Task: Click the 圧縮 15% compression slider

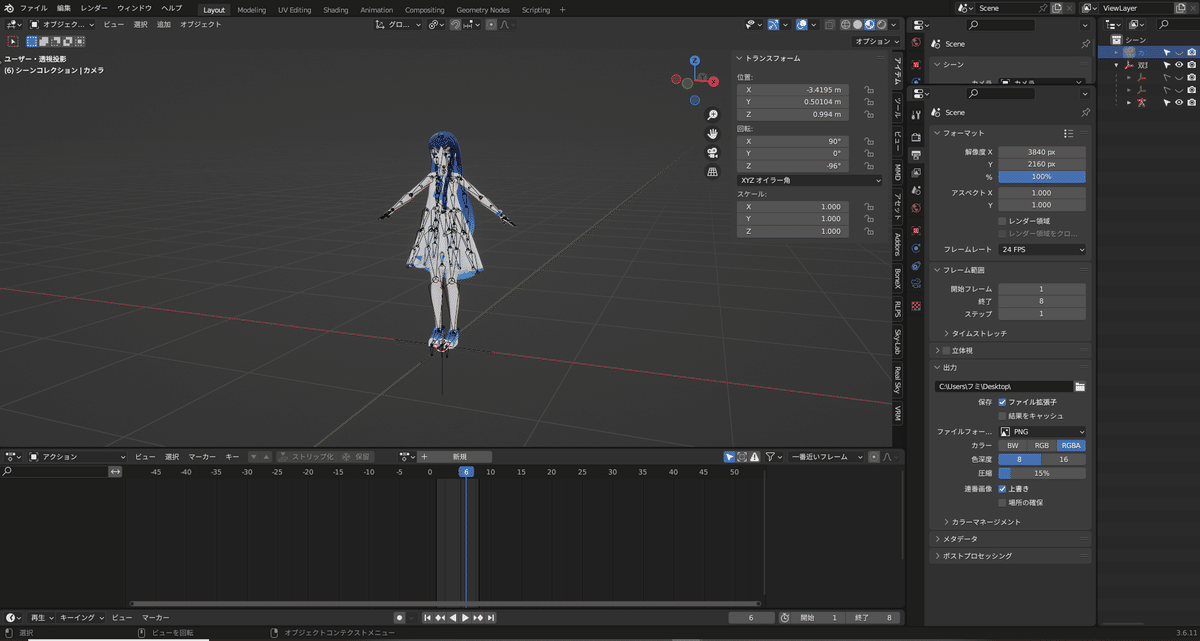Action: [x=1042, y=473]
